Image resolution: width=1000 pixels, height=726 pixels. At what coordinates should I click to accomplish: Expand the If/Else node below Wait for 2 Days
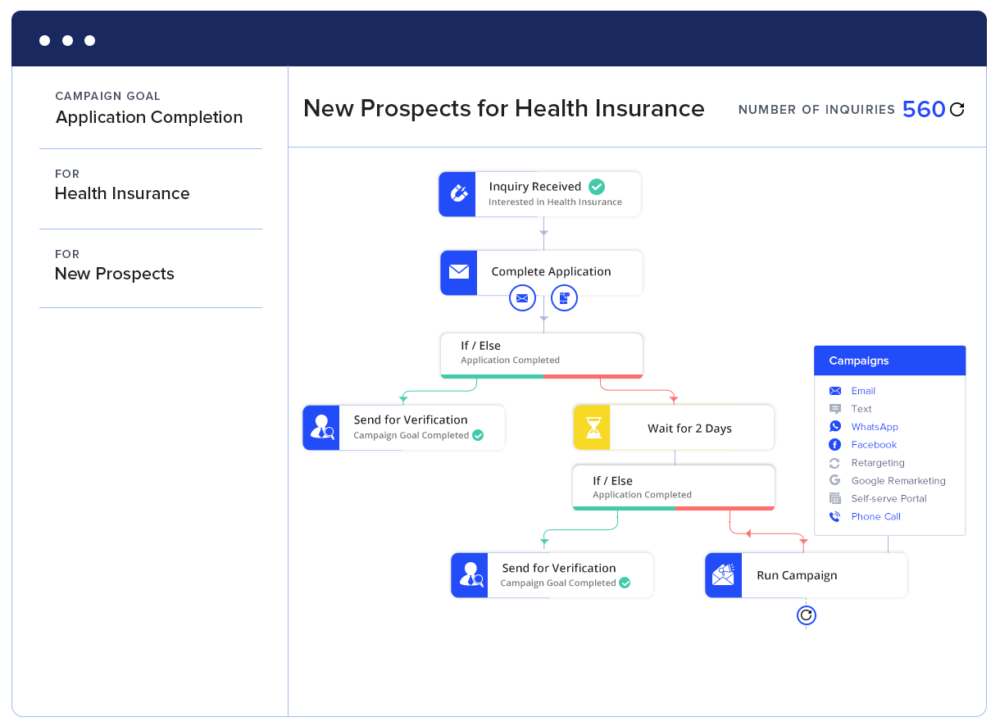pyautogui.click(x=673, y=487)
